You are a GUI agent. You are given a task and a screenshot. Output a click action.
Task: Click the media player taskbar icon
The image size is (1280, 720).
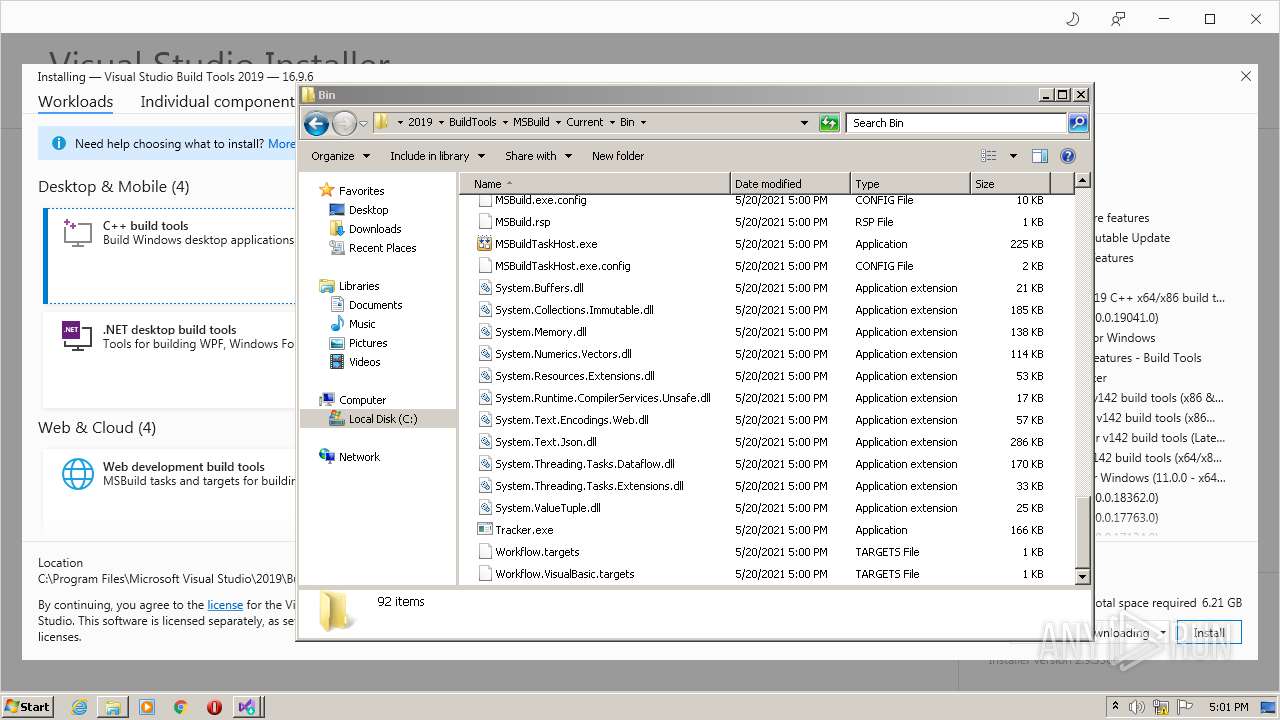(147, 706)
